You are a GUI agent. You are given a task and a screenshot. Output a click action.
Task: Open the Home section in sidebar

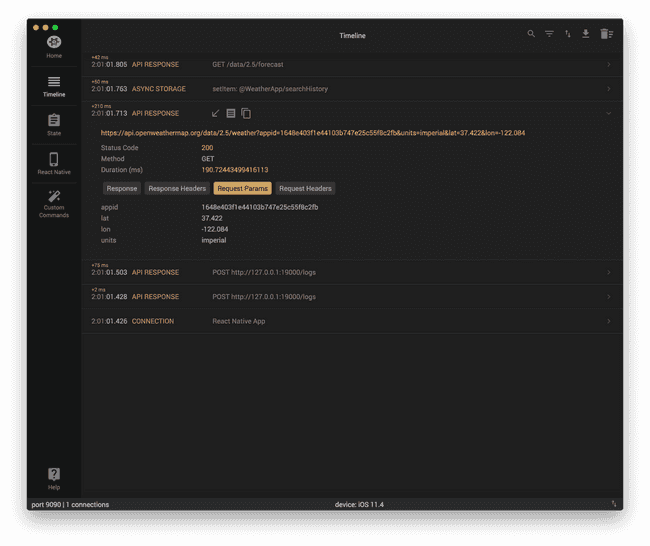coord(54,47)
